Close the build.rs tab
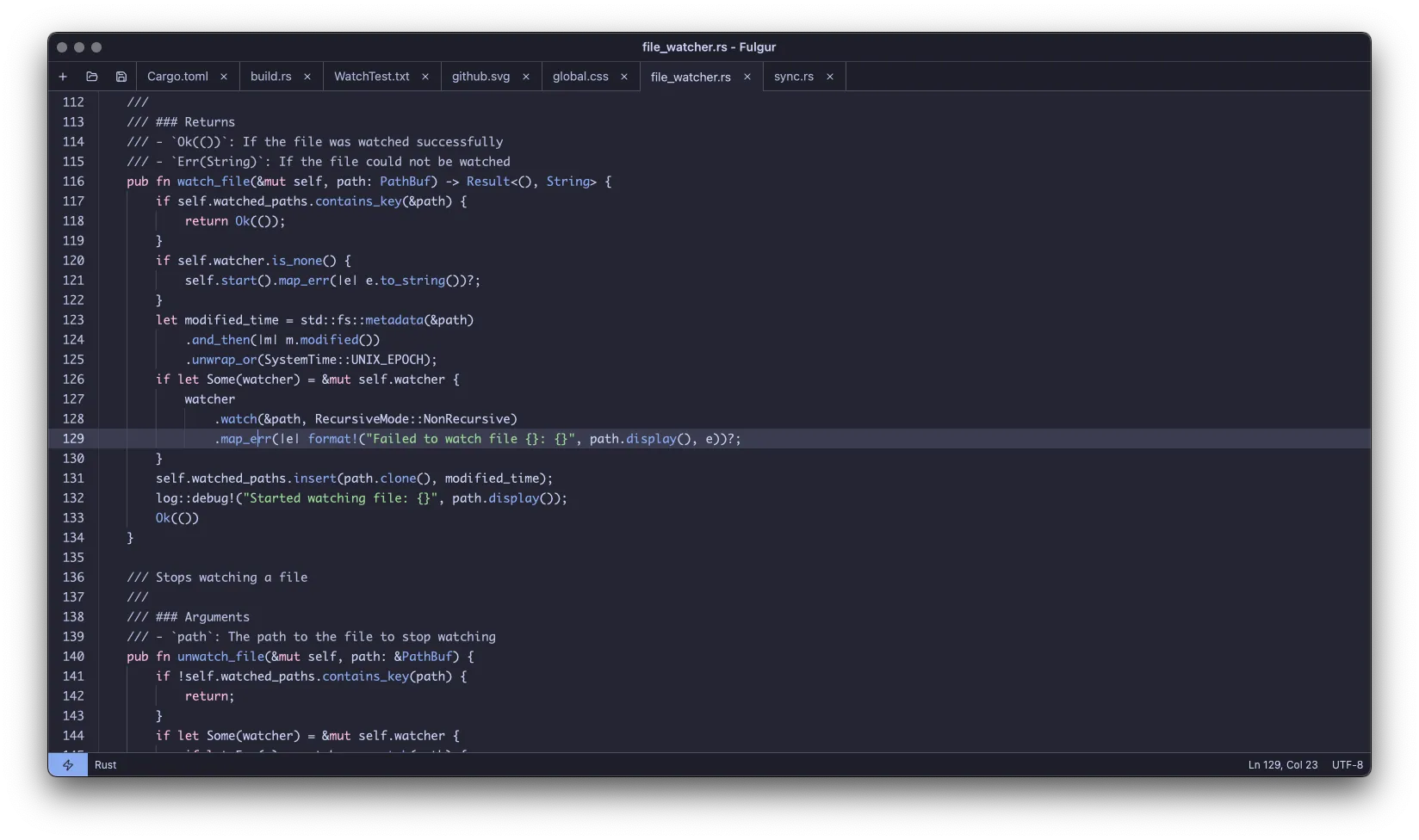This screenshot has width=1419, height=840. click(307, 77)
